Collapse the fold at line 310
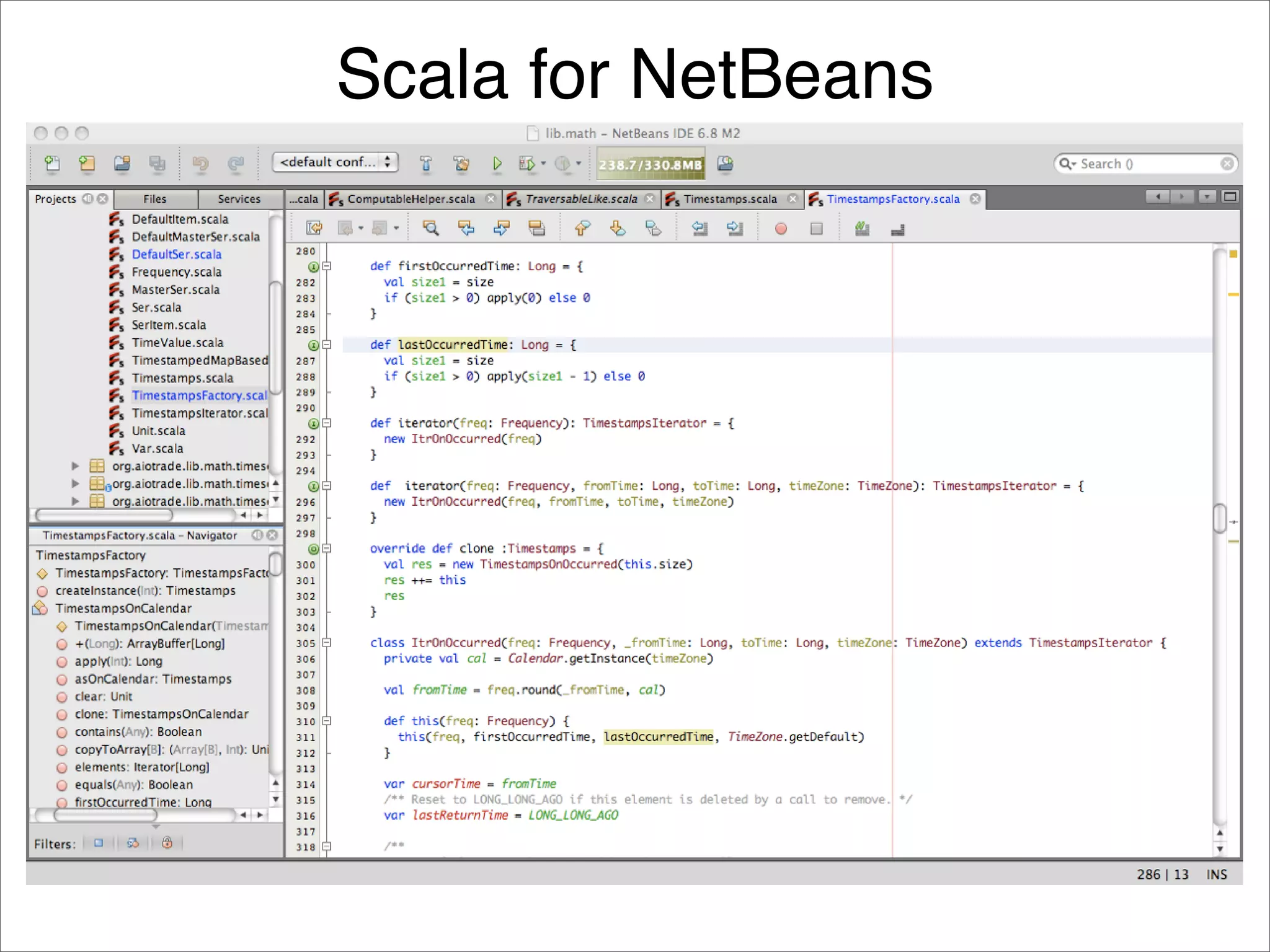Viewport: 1270px width, 952px height. [327, 721]
